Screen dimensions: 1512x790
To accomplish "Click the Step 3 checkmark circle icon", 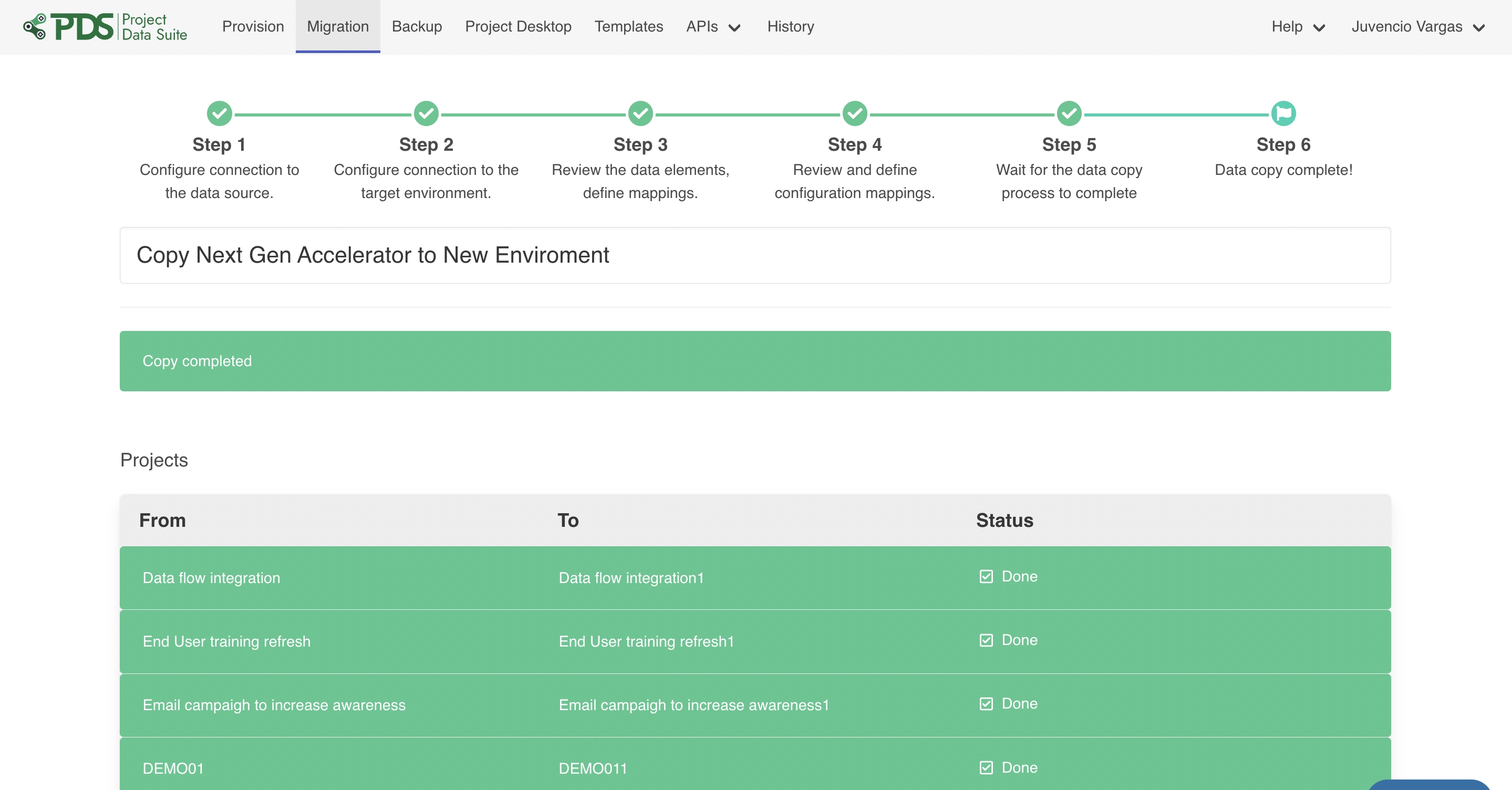I will click(x=640, y=113).
